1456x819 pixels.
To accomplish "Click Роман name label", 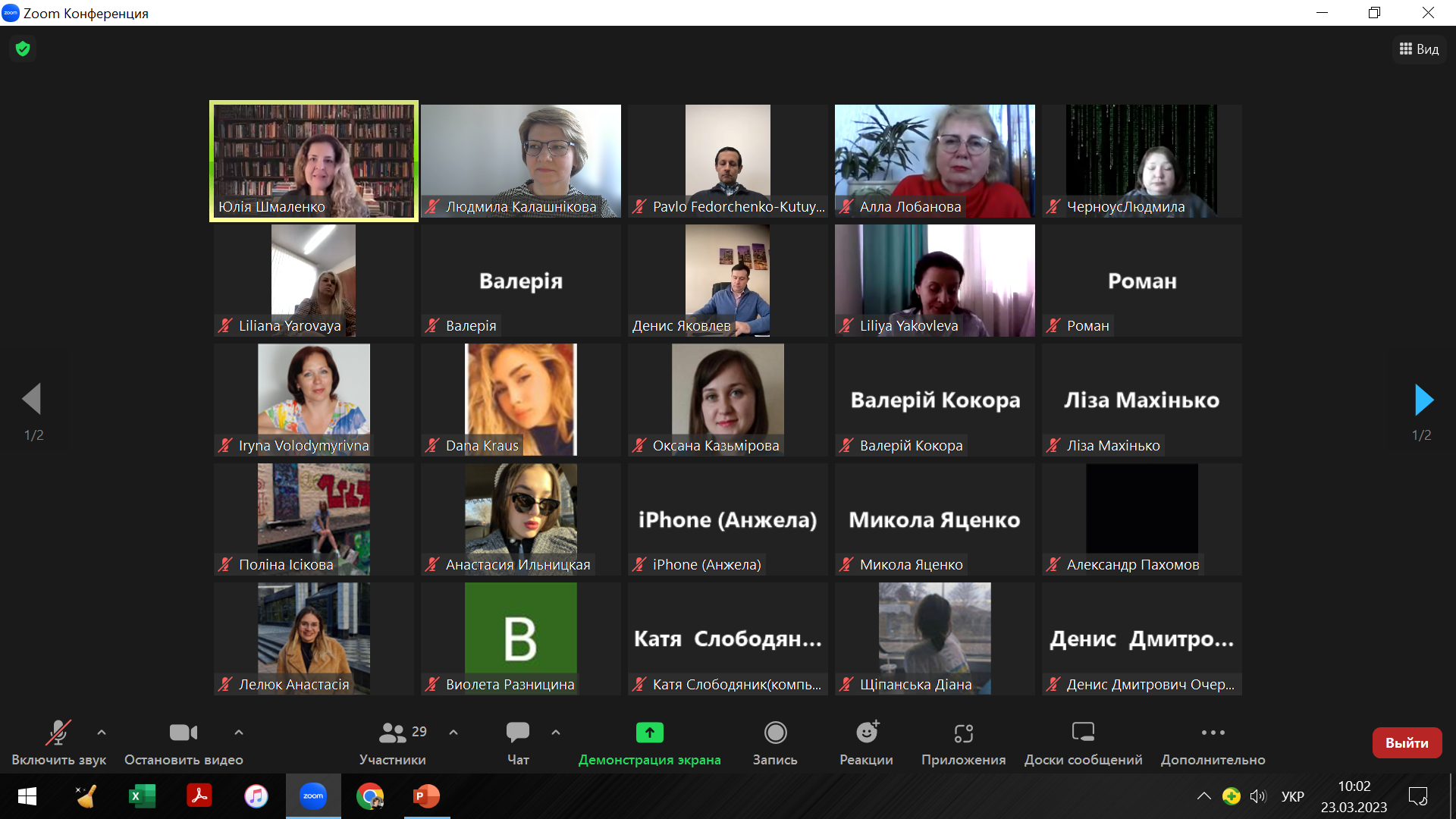I will coord(1087,326).
